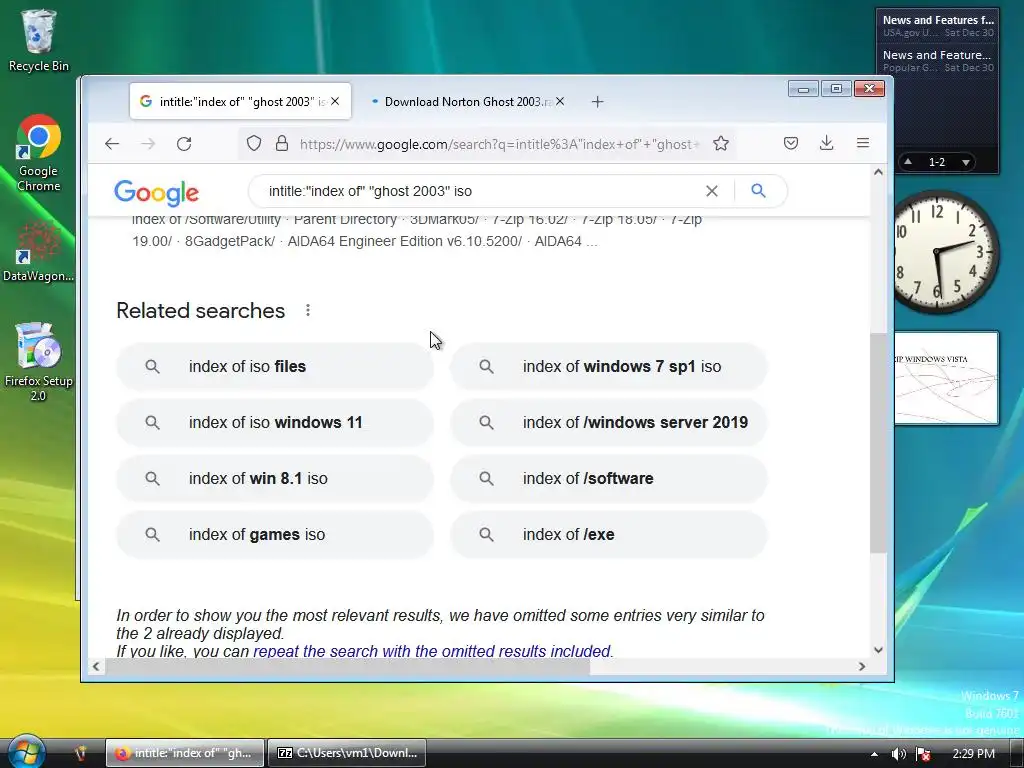
Task: Click the Google logo
Action: point(156,193)
